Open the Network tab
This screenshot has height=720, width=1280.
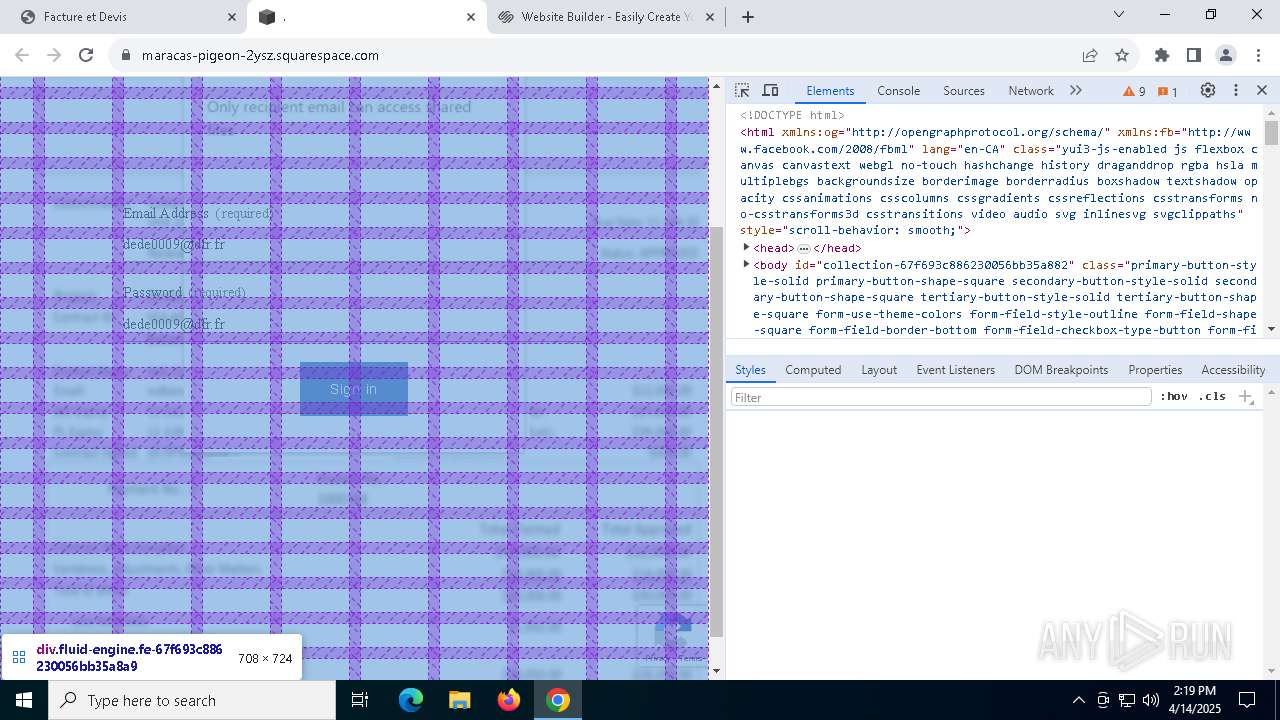(1031, 90)
